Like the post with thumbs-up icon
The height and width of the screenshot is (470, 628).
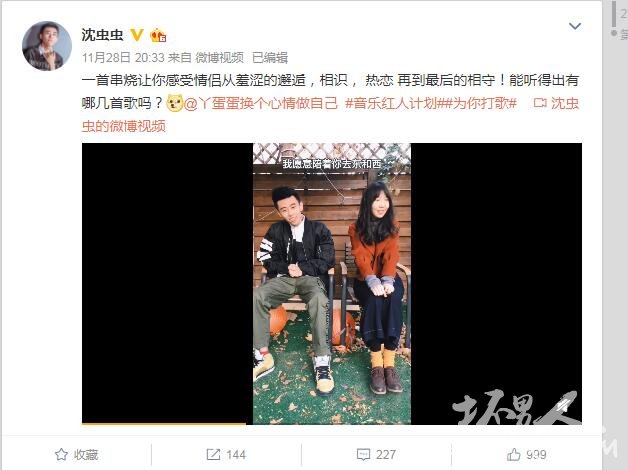tap(513, 454)
